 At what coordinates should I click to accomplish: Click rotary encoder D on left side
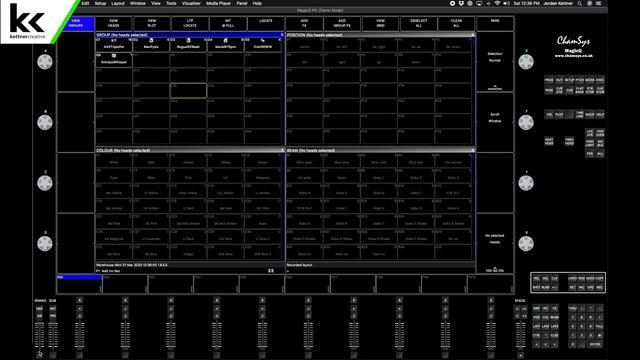click(x=45, y=244)
